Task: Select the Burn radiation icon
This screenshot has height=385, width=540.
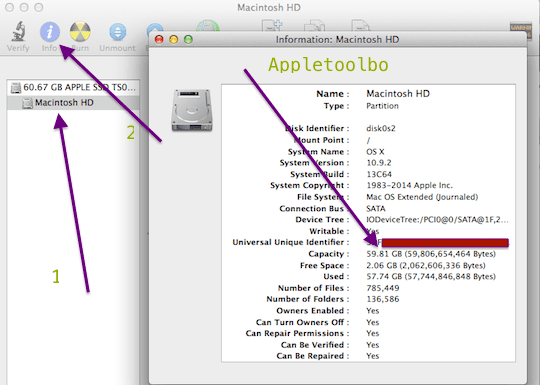Action: tap(80, 32)
